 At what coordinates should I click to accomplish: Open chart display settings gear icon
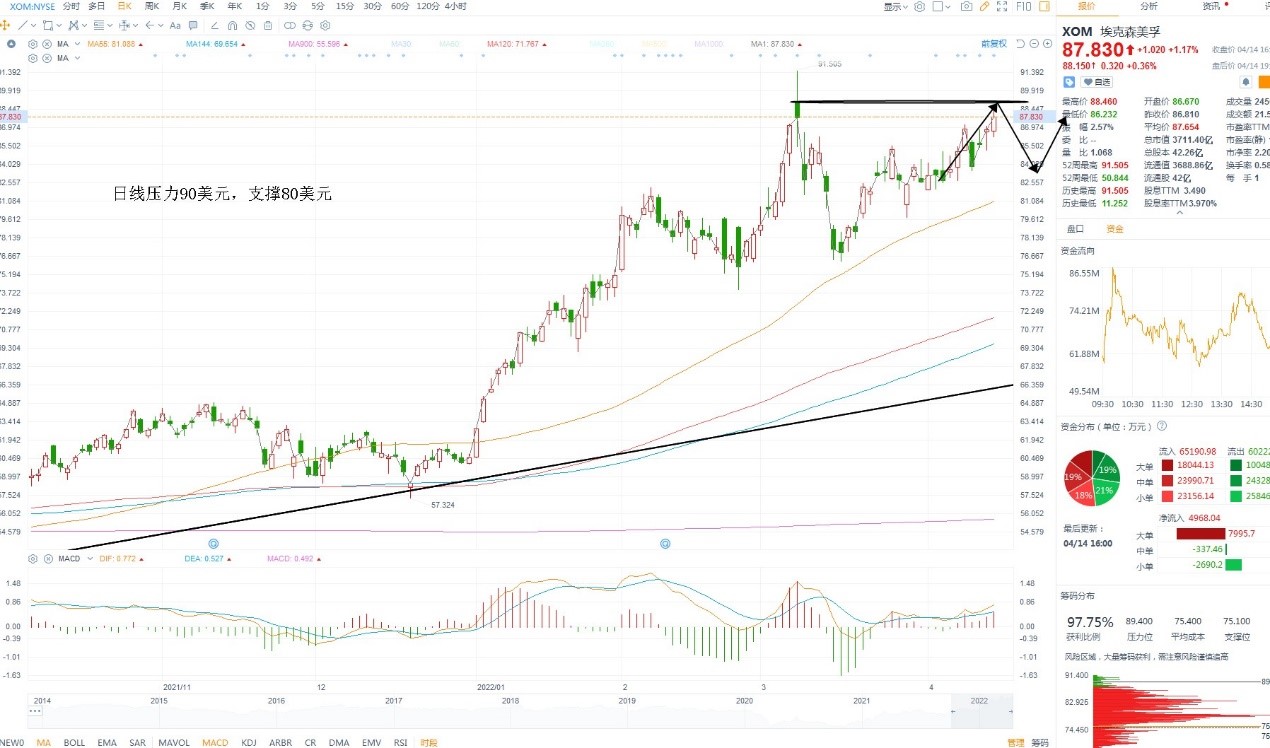[919, 6]
